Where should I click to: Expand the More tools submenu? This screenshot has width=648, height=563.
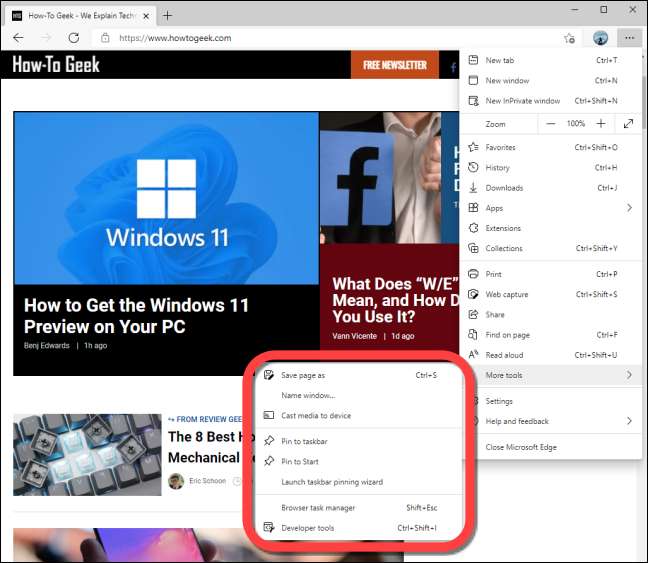click(x=550, y=375)
